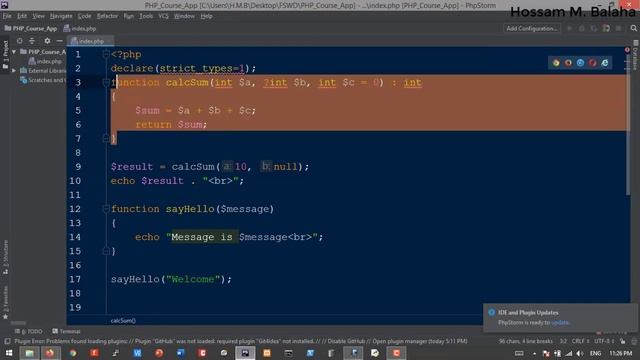Image resolution: width=640 pixels, height=360 pixels.
Task: Open the Terminal tool window button
Action: tap(66, 331)
